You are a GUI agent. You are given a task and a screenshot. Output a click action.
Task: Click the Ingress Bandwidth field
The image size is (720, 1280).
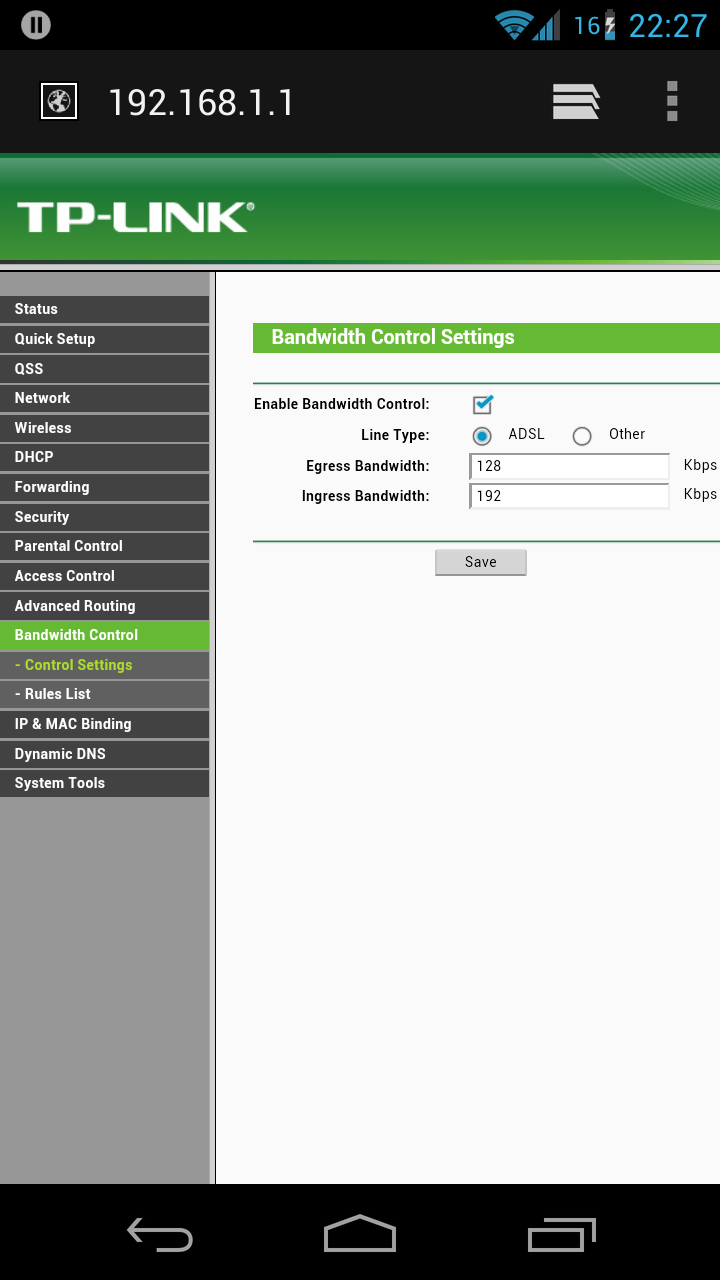(569, 496)
